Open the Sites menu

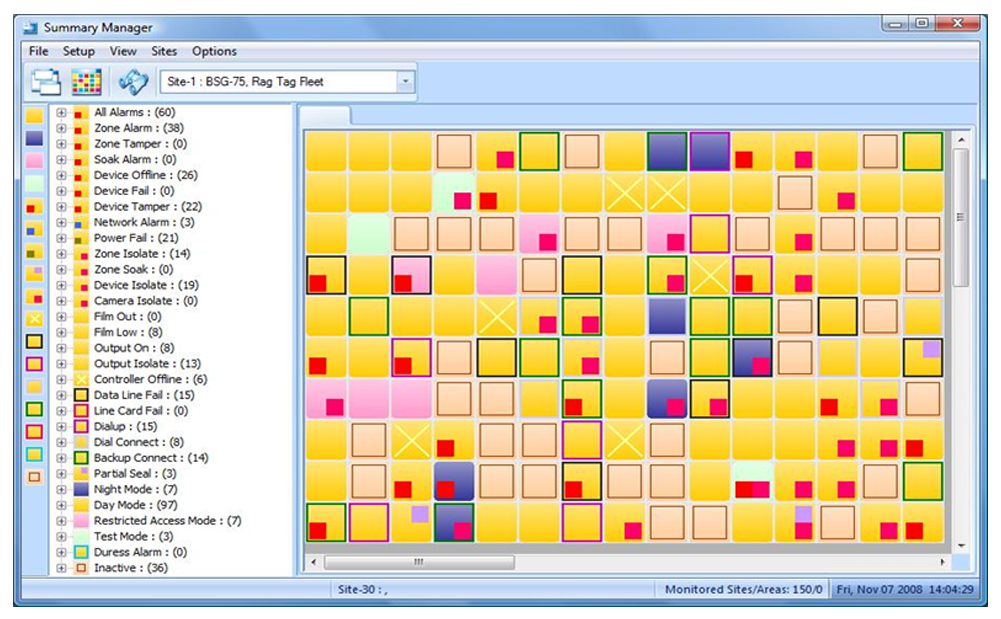[163, 51]
